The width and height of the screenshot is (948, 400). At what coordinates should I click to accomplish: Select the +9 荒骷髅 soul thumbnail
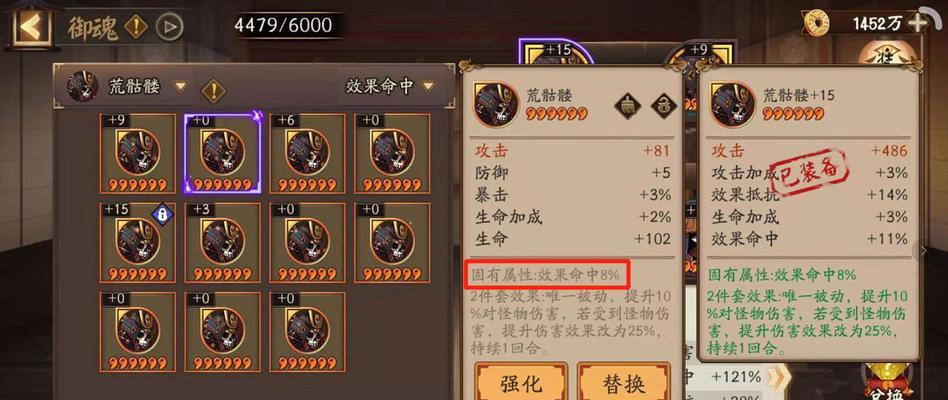click(x=137, y=153)
